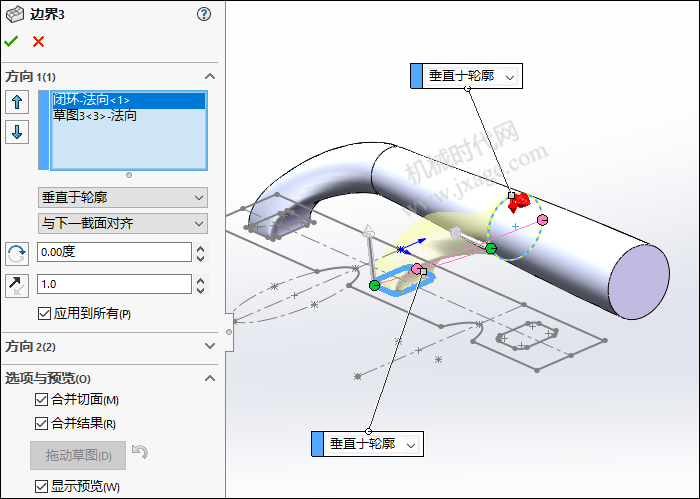Toggle the 应用到所有(P) checkbox
The height and width of the screenshot is (499, 700).
(44, 313)
